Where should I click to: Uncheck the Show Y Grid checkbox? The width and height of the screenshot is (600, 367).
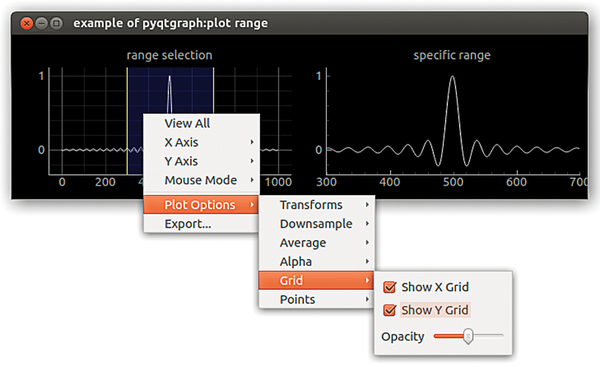(x=390, y=310)
